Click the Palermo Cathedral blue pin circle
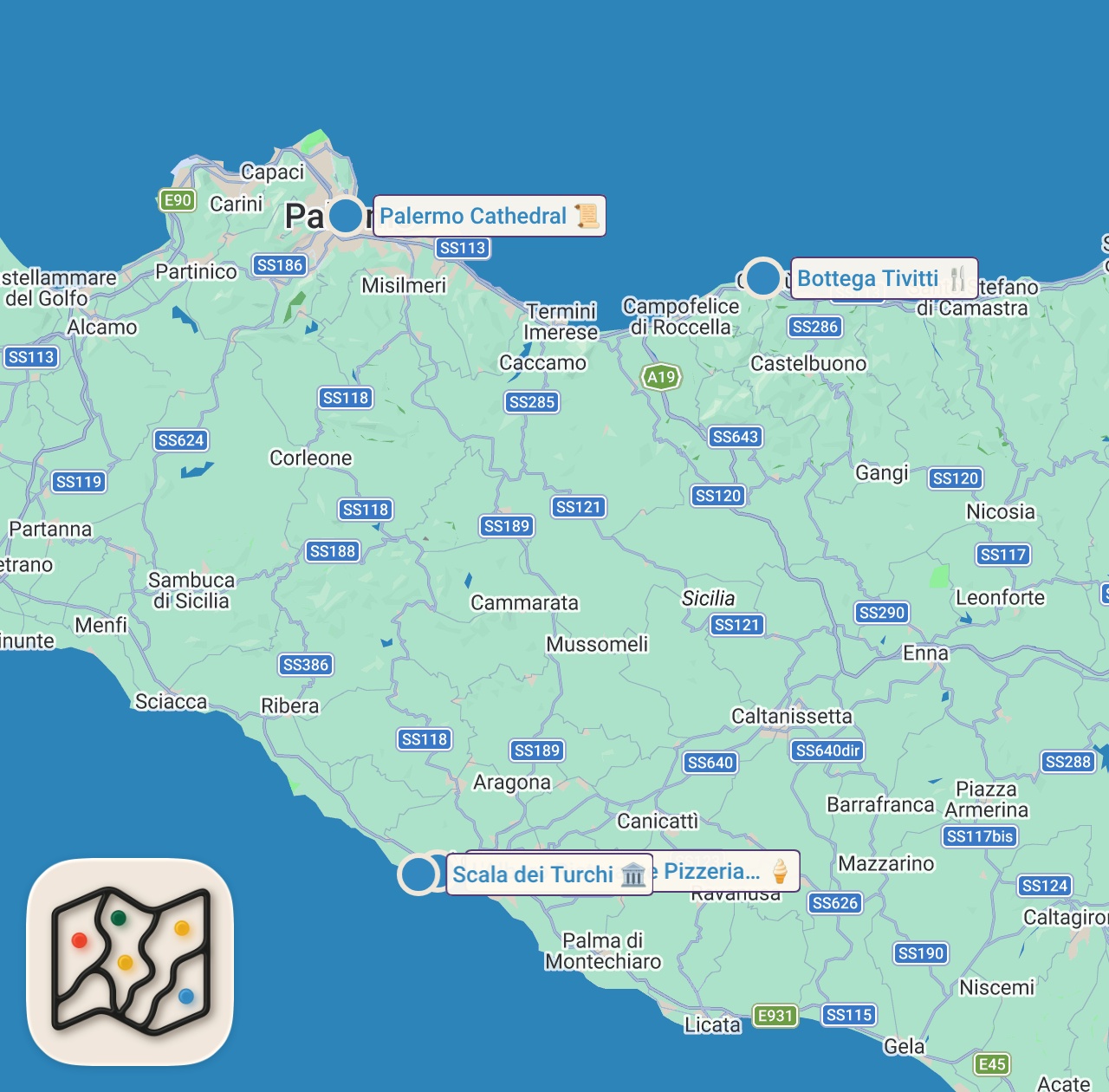The height and width of the screenshot is (1092, 1109). [x=346, y=216]
